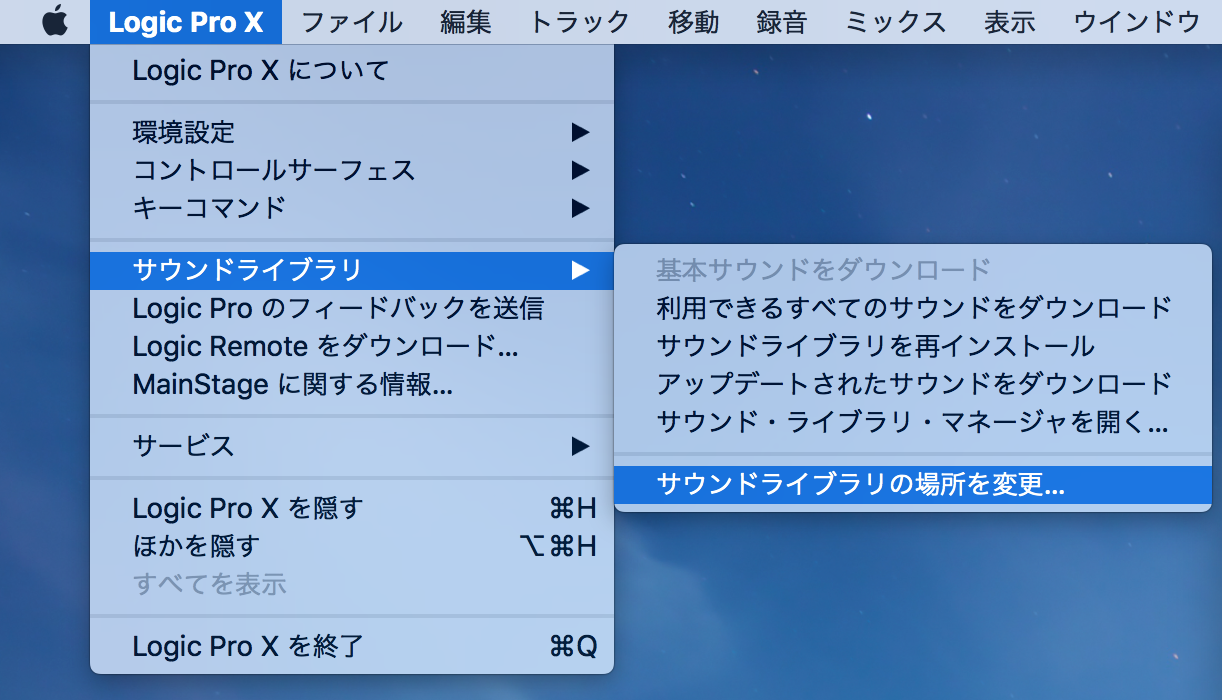Open the 録音 menu
The height and width of the screenshot is (700, 1222).
tap(781, 22)
